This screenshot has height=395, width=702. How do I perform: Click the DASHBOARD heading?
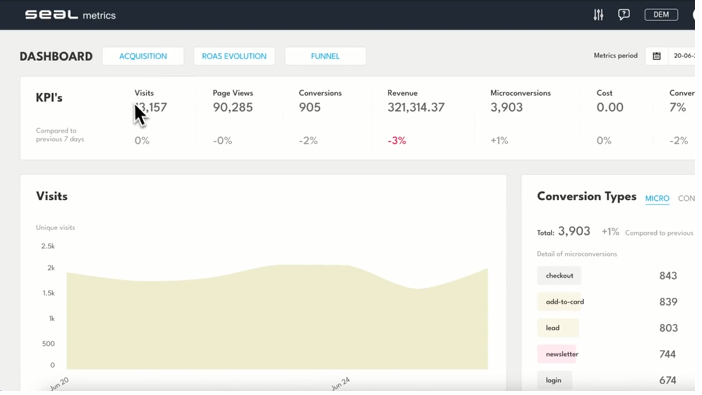[56, 56]
